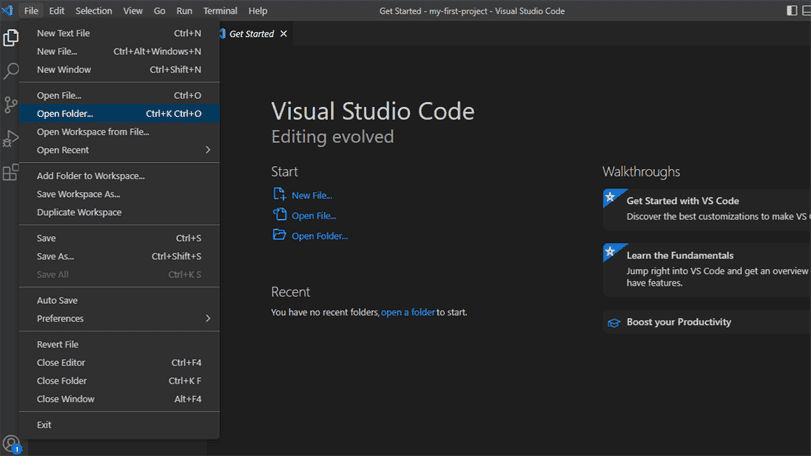811x456 pixels.
Task: Open the File menu
Action: 31,11
